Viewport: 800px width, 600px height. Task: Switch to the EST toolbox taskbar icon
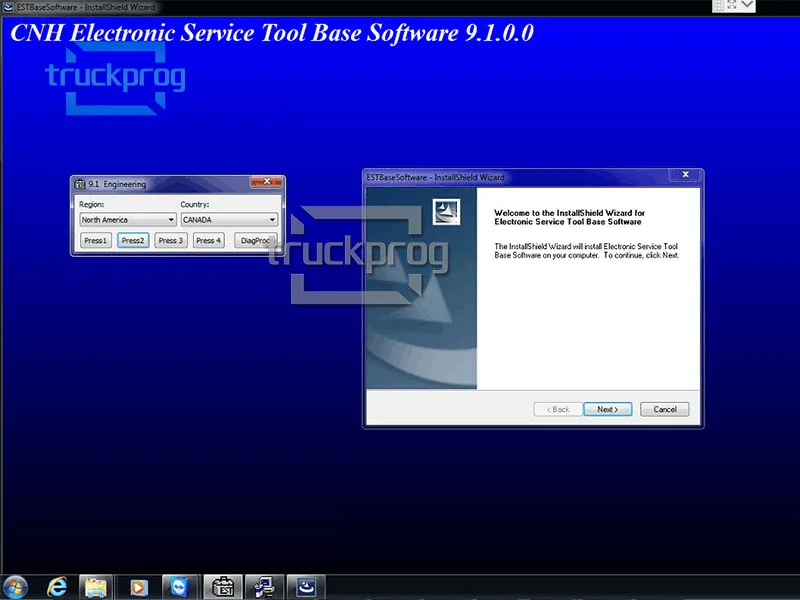coord(222,587)
